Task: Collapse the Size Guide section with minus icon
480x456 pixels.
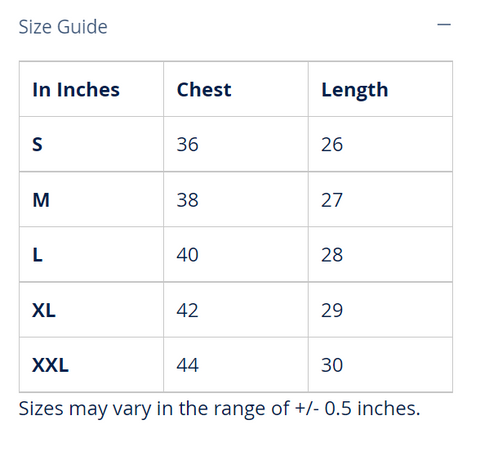Action: (x=444, y=25)
